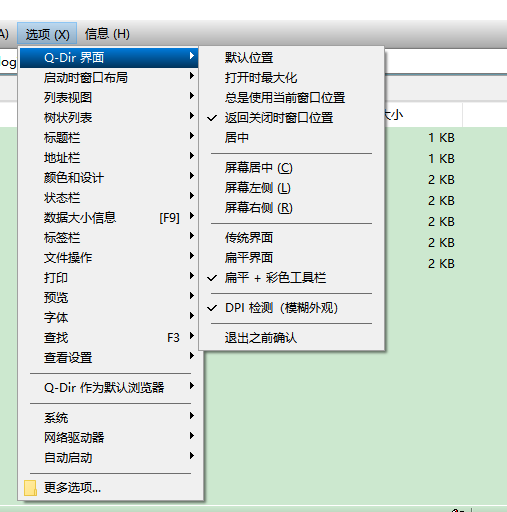The image size is (507, 512).
Task: Expand the 状态栏 submenu
Action: pyautogui.click(x=109, y=198)
